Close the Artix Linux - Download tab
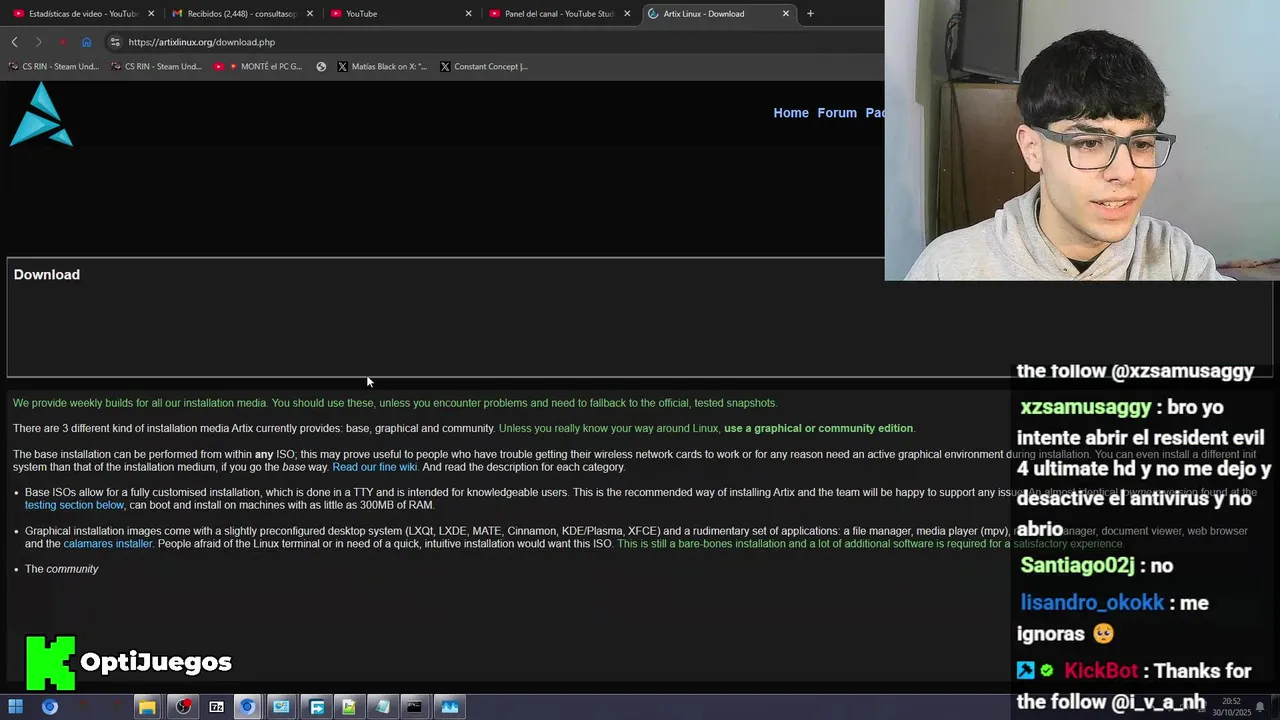This screenshot has width=1280, height=720. [x=785, y=14]
